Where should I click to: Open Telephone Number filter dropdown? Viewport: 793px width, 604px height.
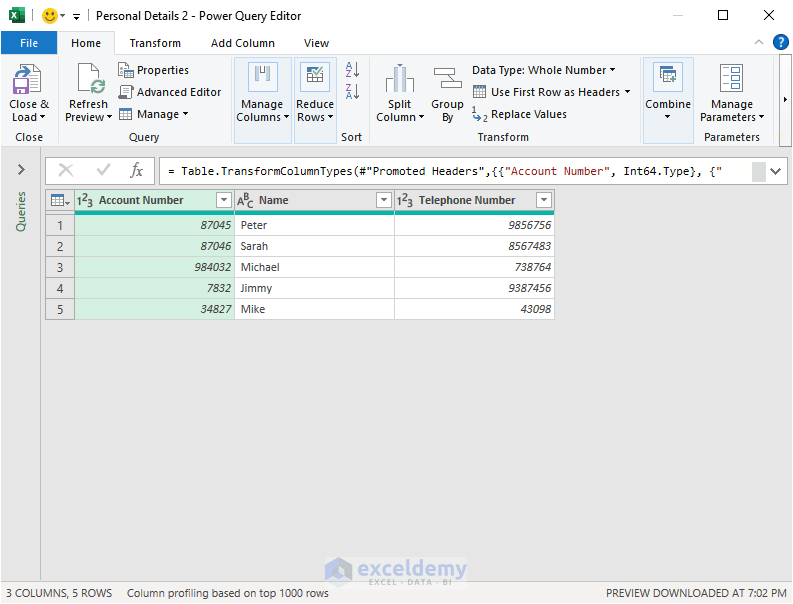click(544, 200)
